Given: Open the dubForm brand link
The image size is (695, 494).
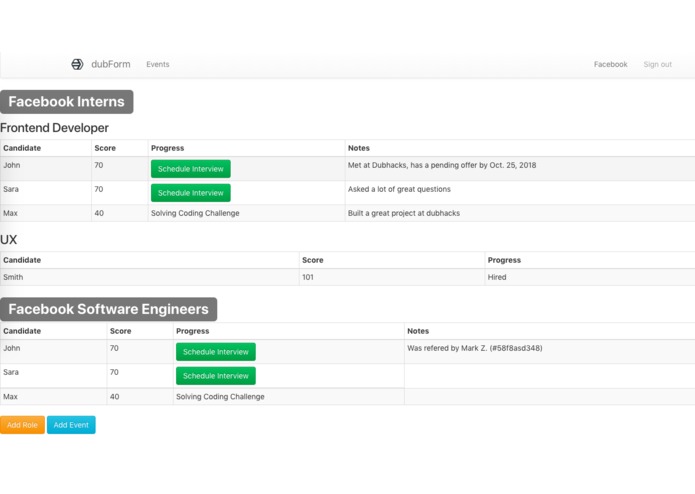Looking at the screenshot, I should point(111,64).
